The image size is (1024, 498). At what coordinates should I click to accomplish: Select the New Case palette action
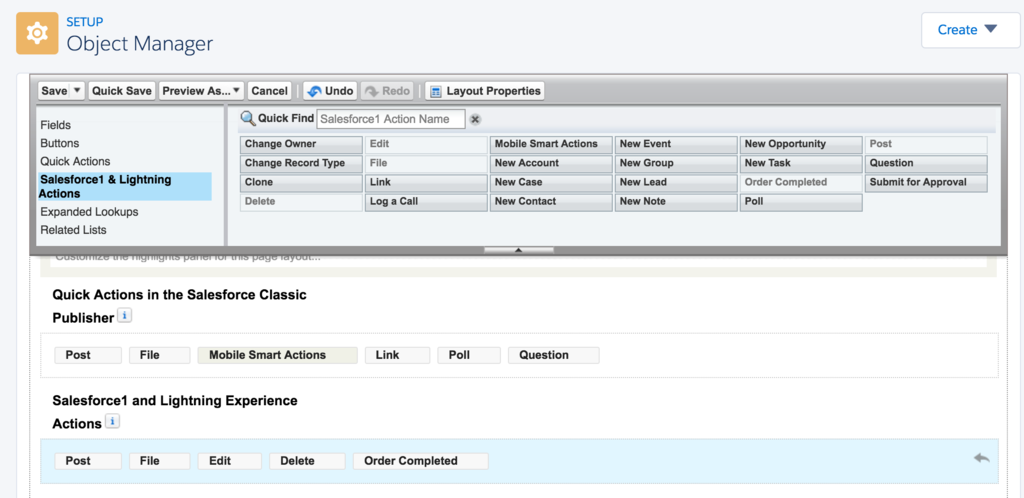tap(551, 182)
